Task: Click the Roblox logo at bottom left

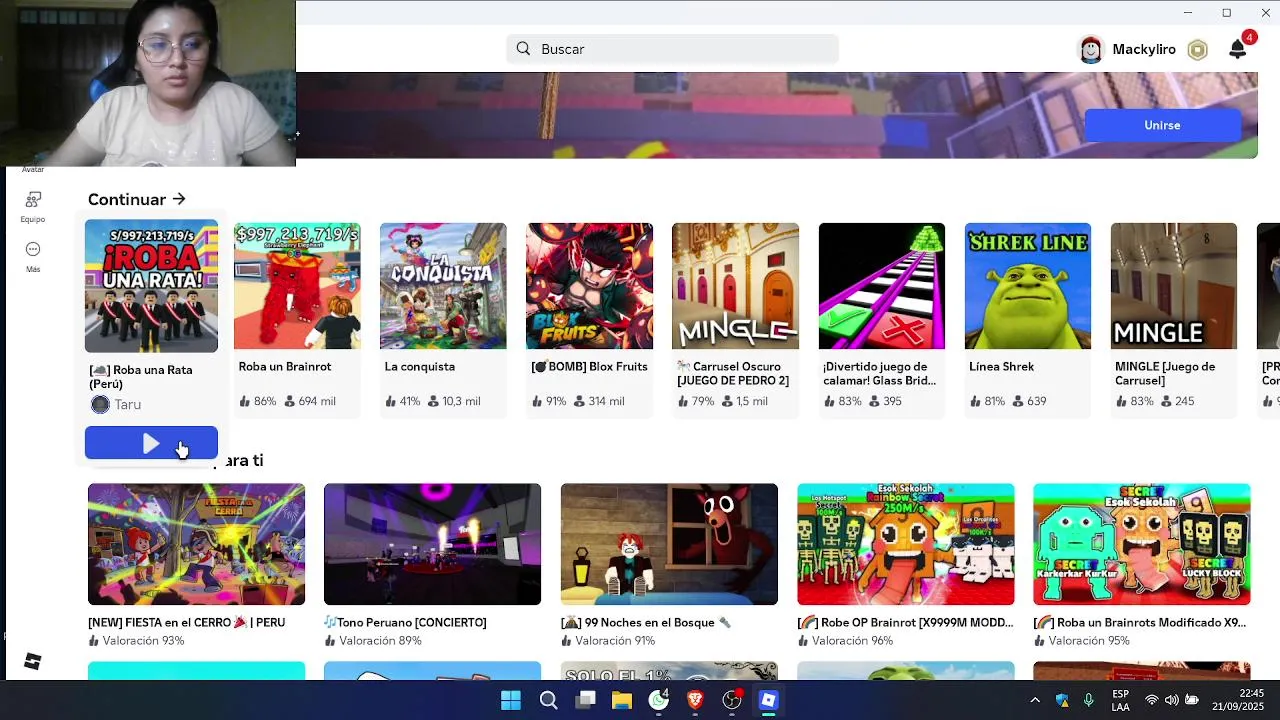Action: point(32,661)
